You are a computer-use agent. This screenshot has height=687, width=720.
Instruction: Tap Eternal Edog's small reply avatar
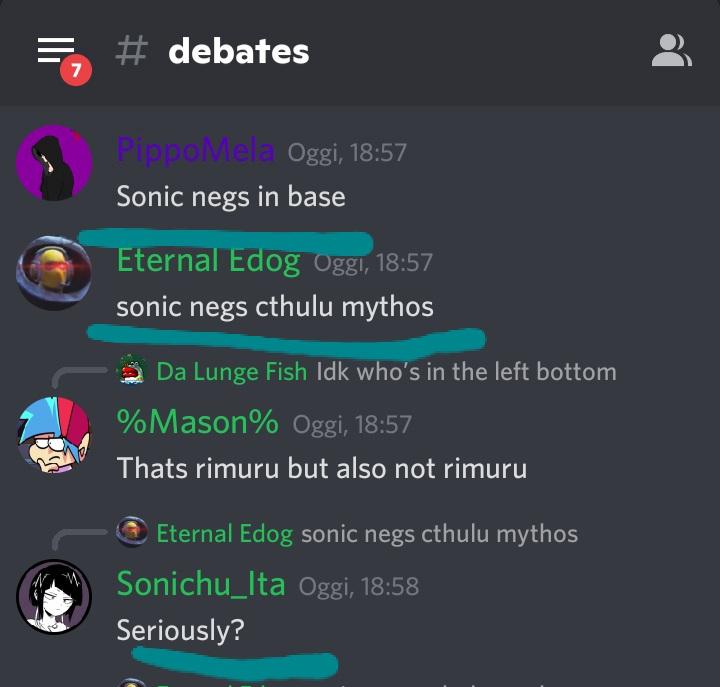point(132,532)
